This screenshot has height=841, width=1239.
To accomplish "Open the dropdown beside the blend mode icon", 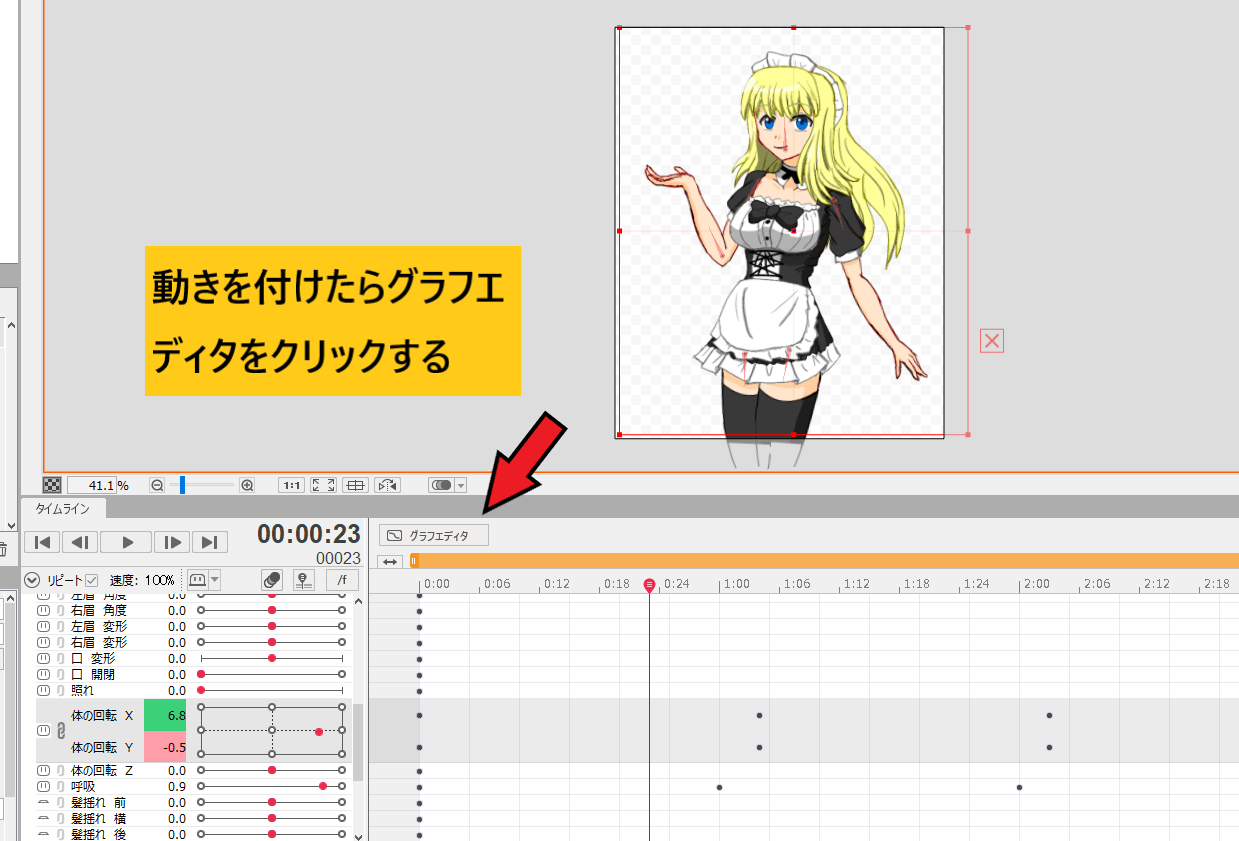I will (461, 485).
